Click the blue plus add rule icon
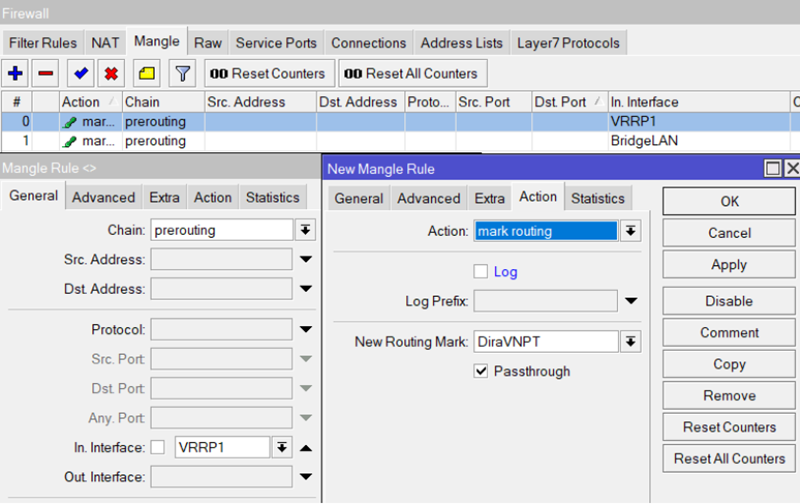This screenshot has width=800, height=504. 16,73
